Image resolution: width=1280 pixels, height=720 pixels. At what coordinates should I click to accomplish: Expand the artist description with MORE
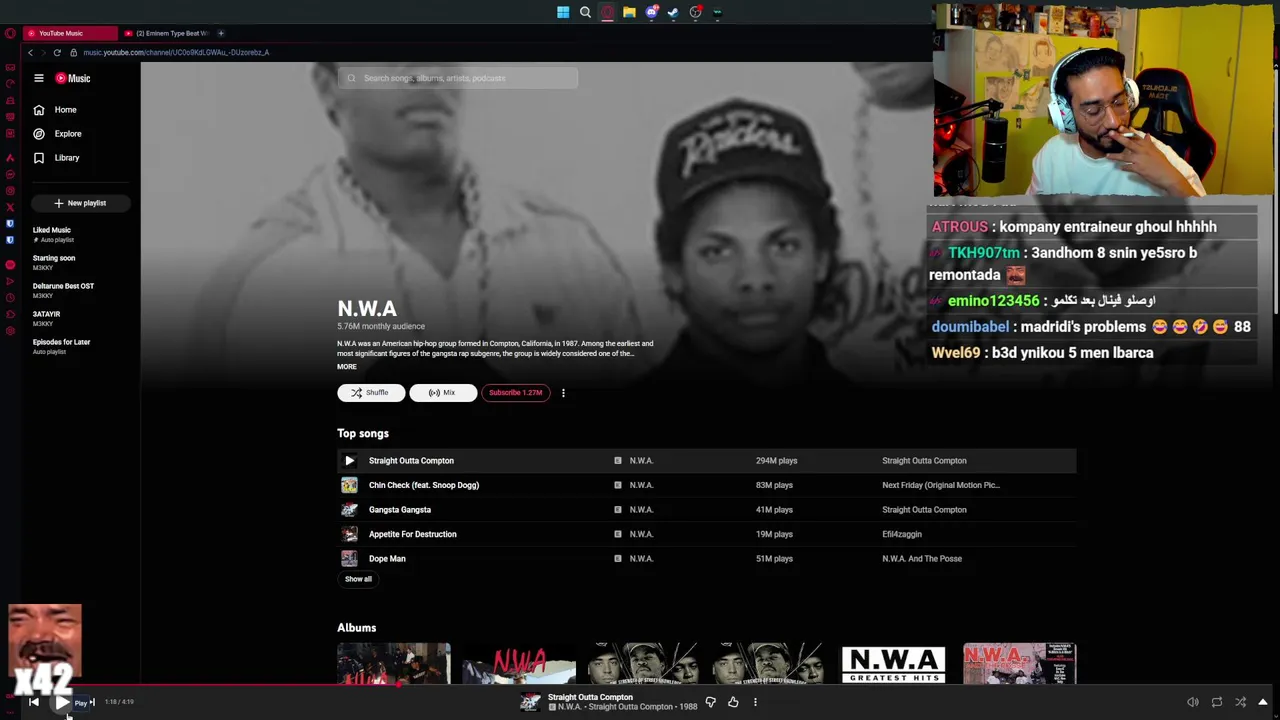pos(347,367)
